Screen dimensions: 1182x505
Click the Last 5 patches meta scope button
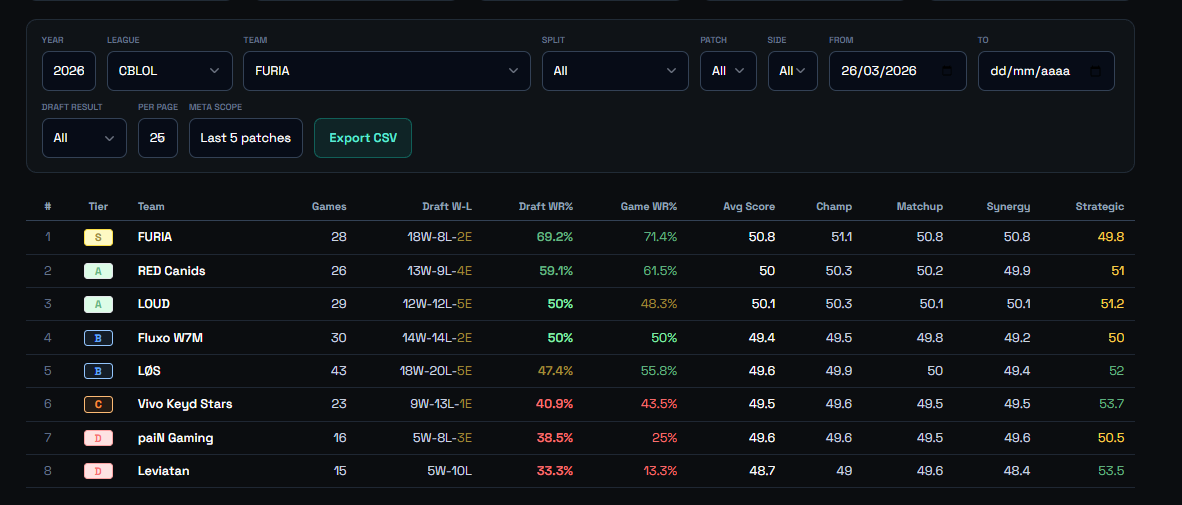pyautogui.click(x=246, y=138)
